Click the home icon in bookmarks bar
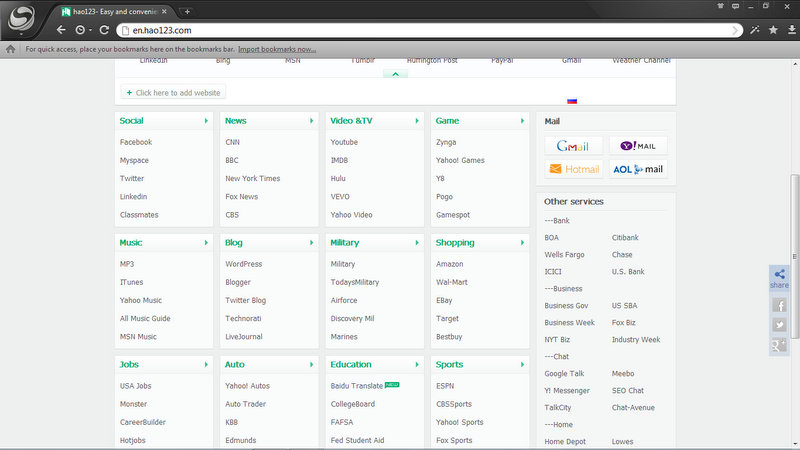The width and height of the screenshot is (800, 450). click(11, 49)
